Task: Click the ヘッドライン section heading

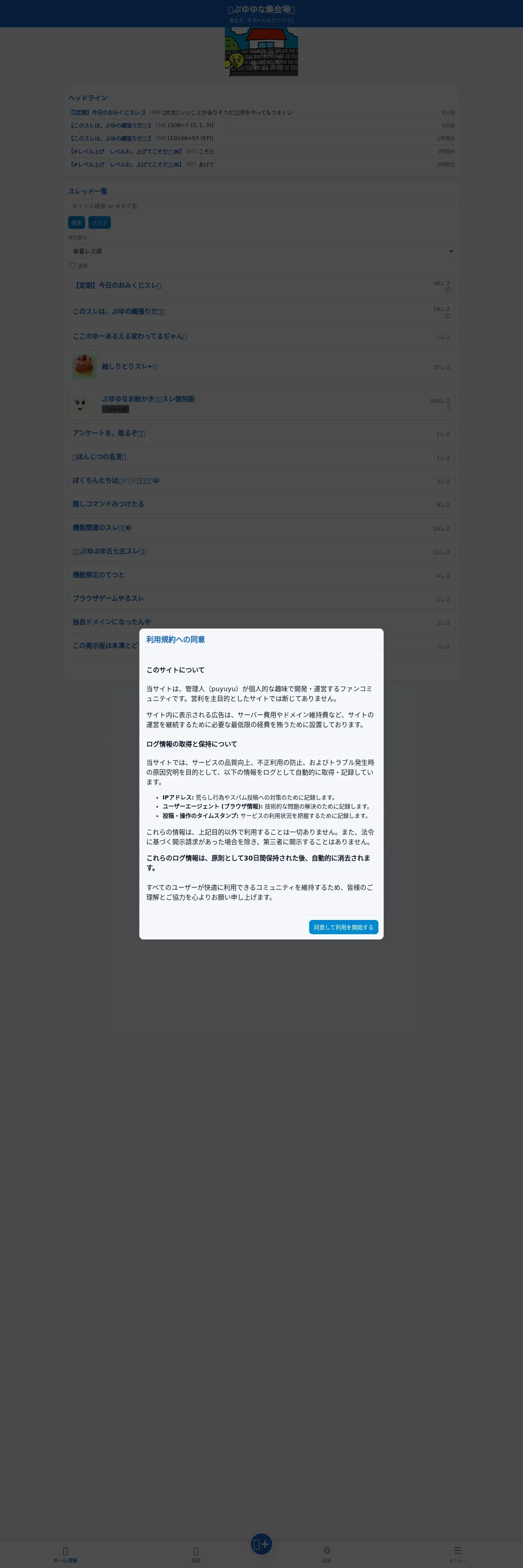Action: pos(88,98)
